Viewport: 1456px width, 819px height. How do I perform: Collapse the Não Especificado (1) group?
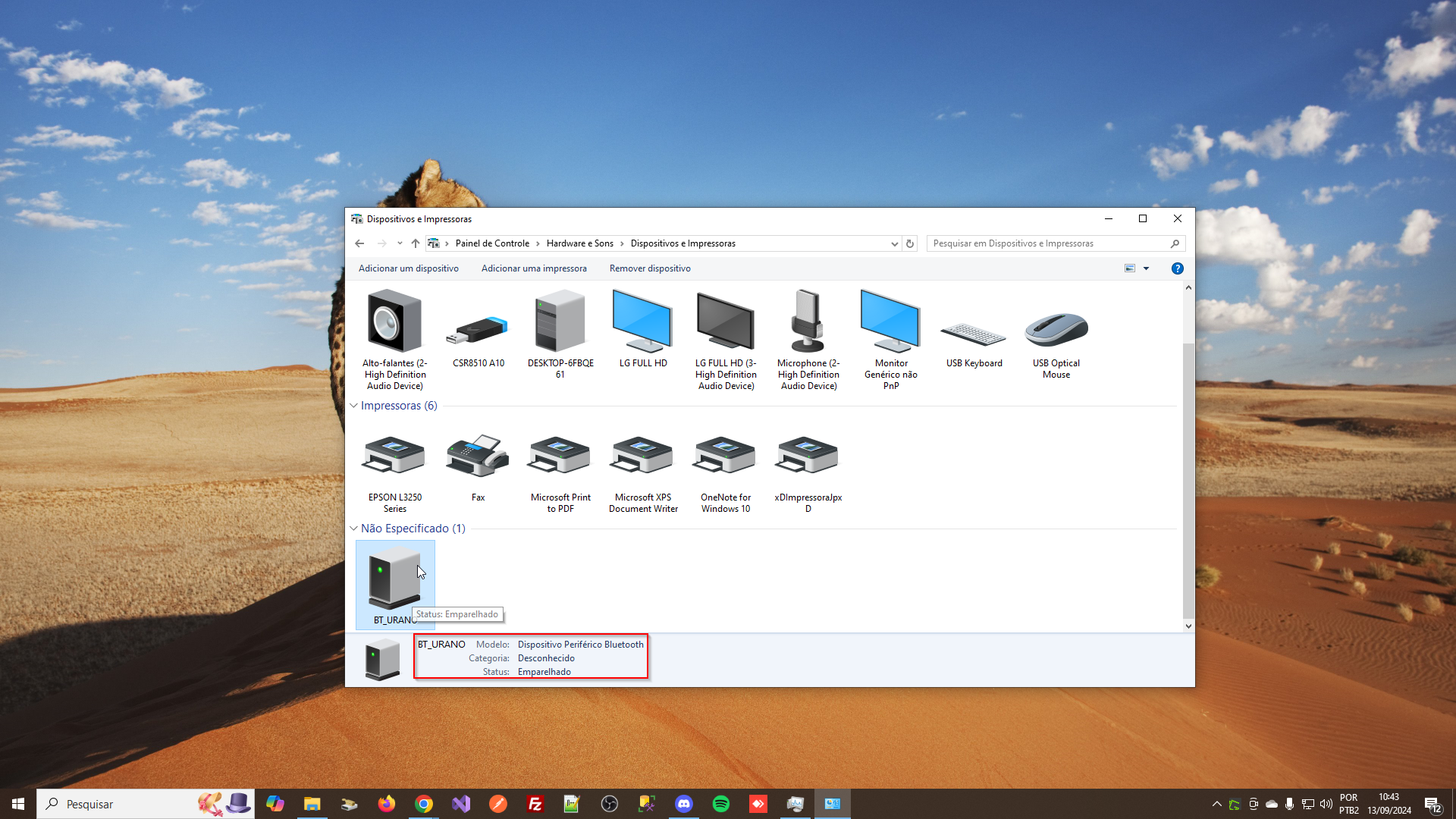(x=353, y=529)
